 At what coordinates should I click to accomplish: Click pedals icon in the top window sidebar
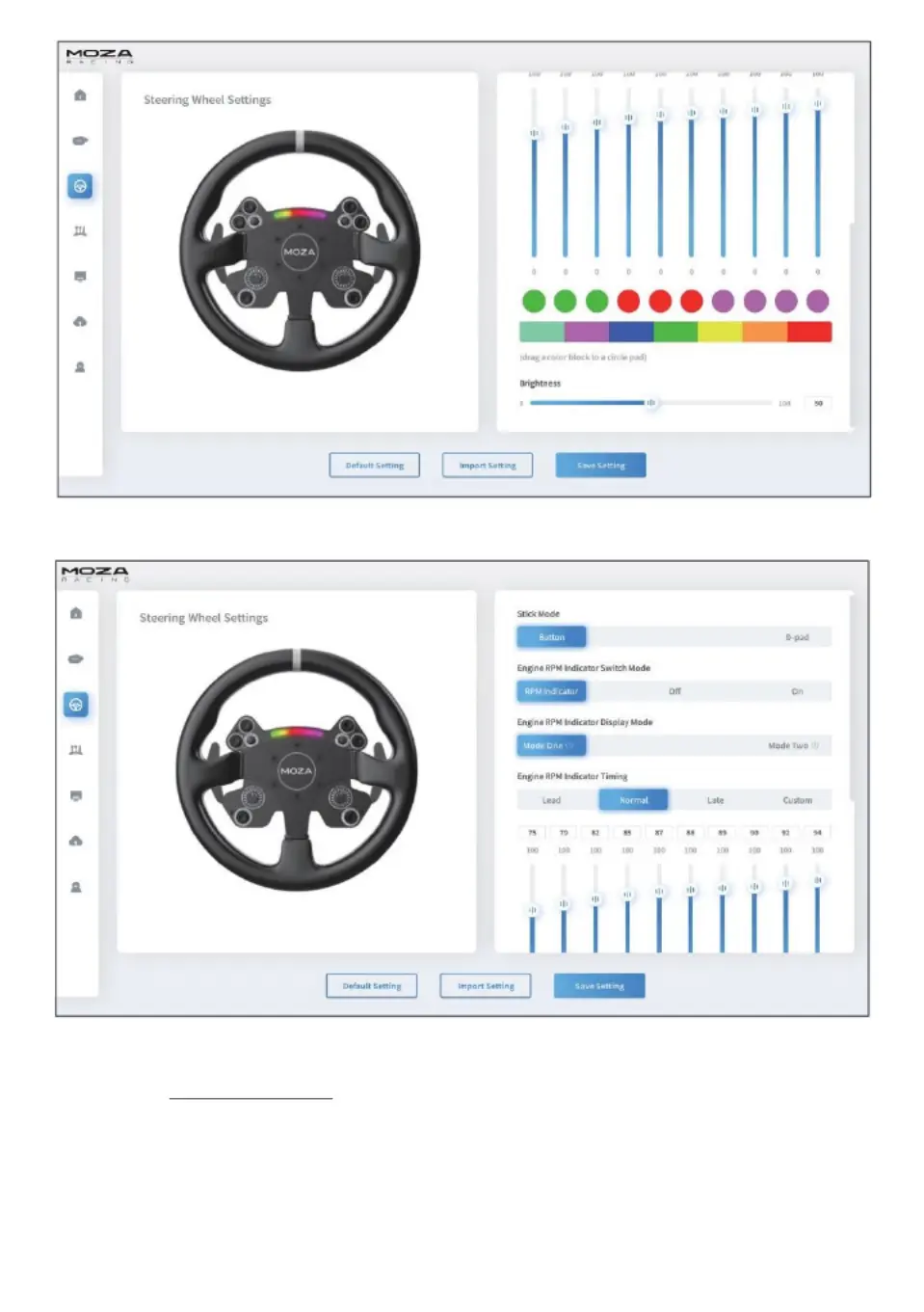[80, 231]
